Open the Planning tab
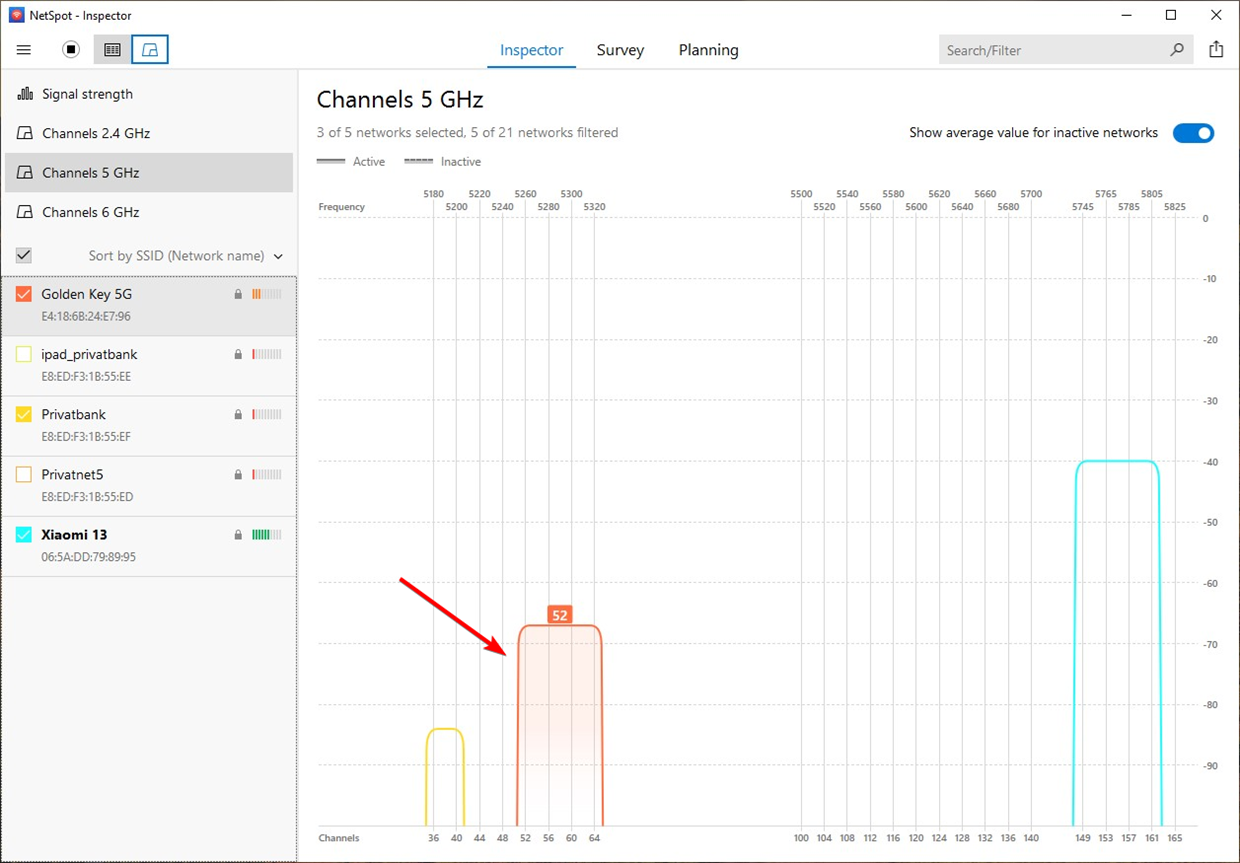 tap(708, 49)
